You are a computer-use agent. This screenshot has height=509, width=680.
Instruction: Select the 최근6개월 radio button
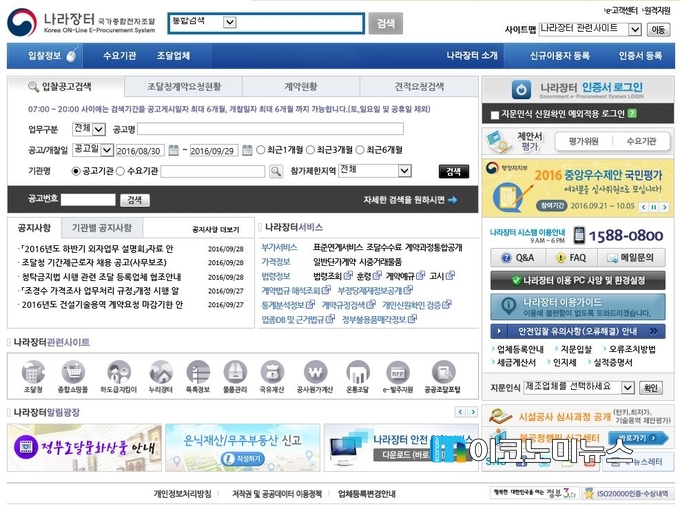360,150
